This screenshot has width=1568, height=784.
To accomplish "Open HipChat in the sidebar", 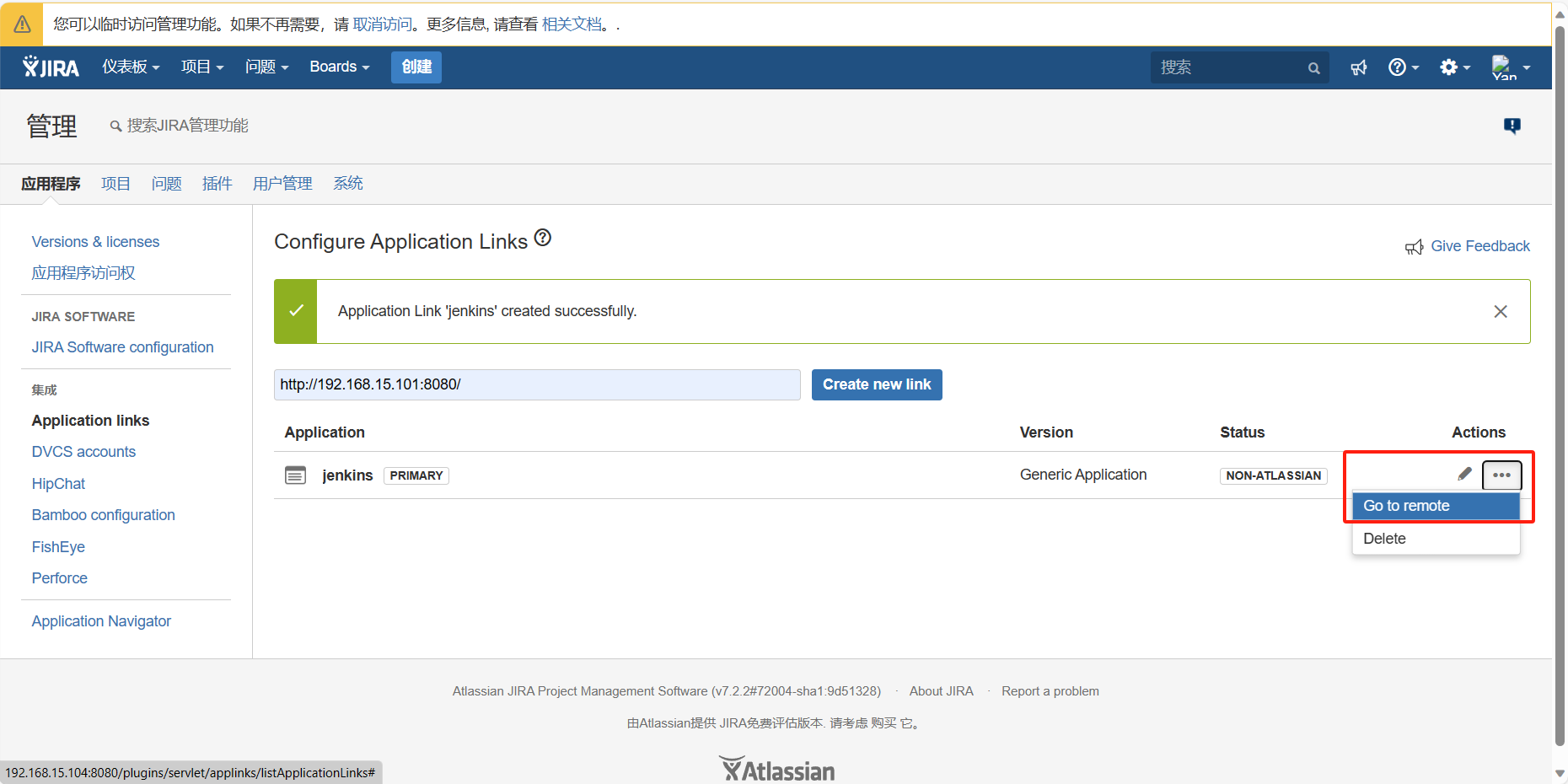I will coord(58,484).
